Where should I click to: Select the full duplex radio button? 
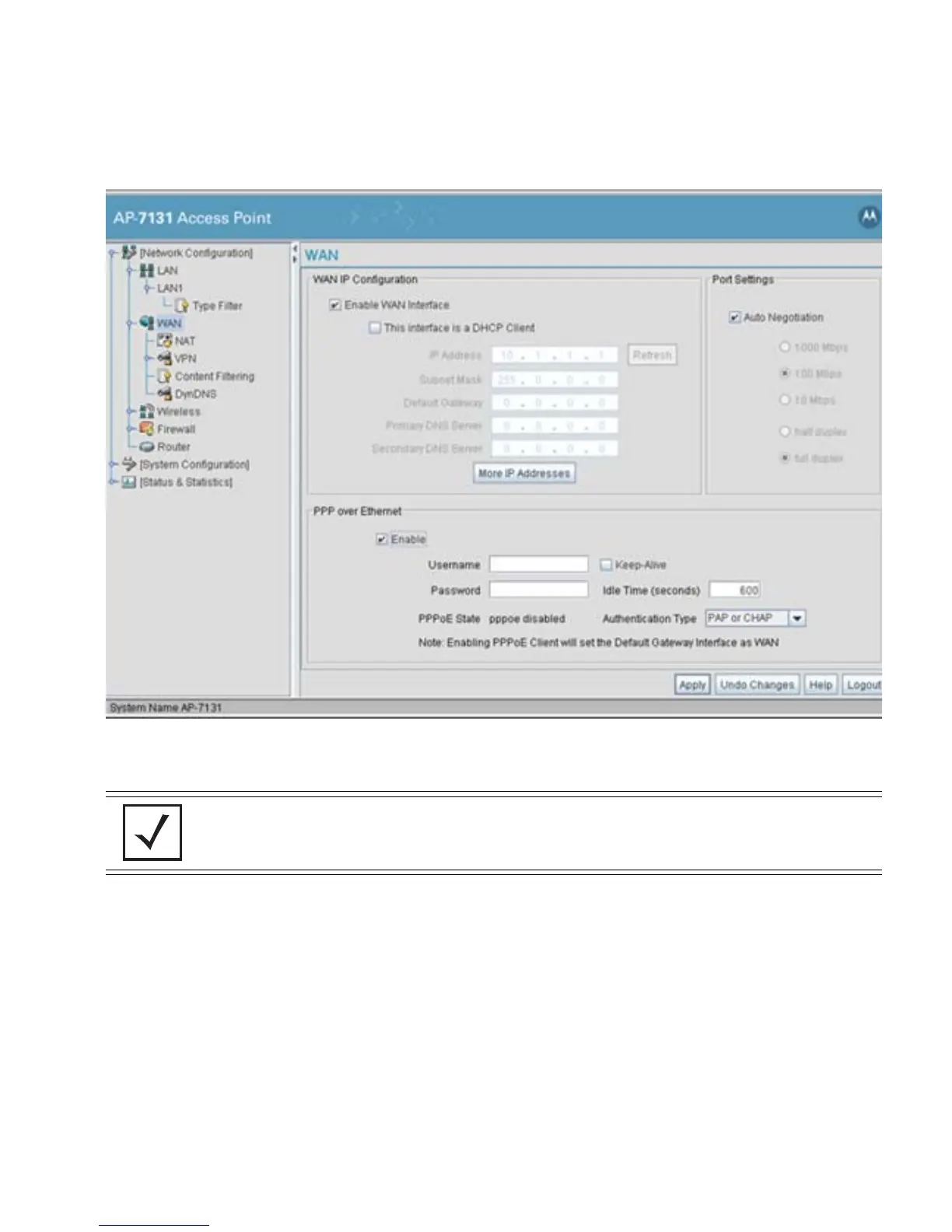(785, 457)
